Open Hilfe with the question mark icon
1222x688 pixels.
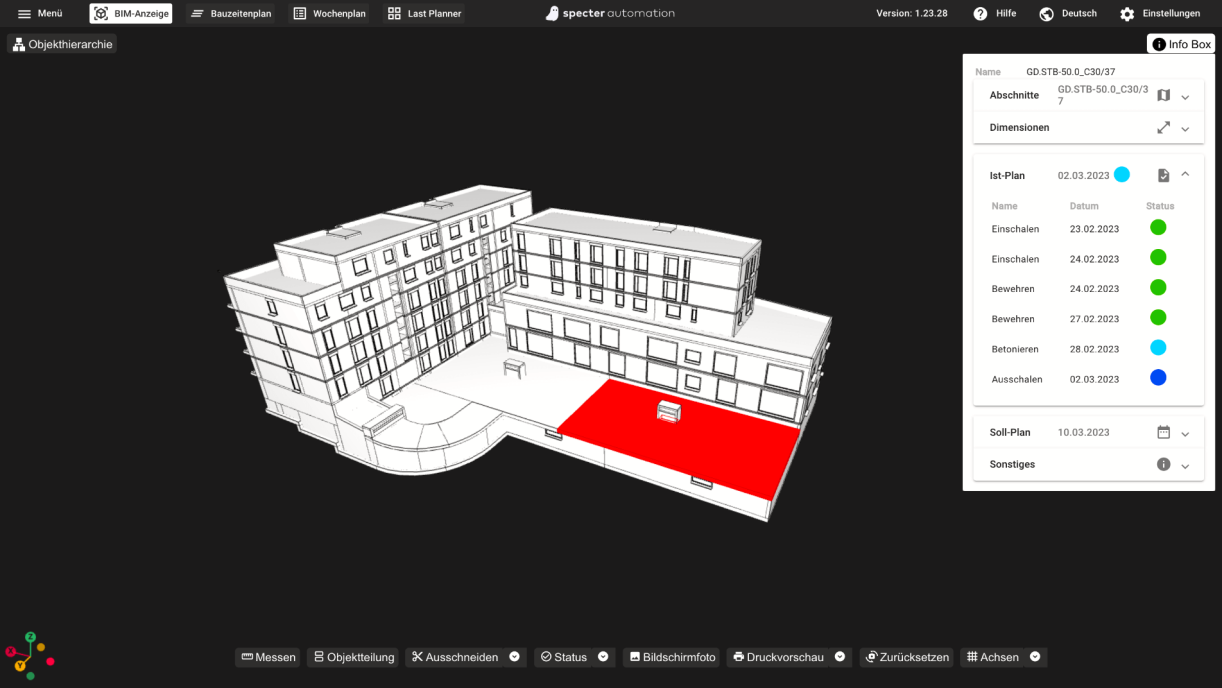[x=981, y=14]
